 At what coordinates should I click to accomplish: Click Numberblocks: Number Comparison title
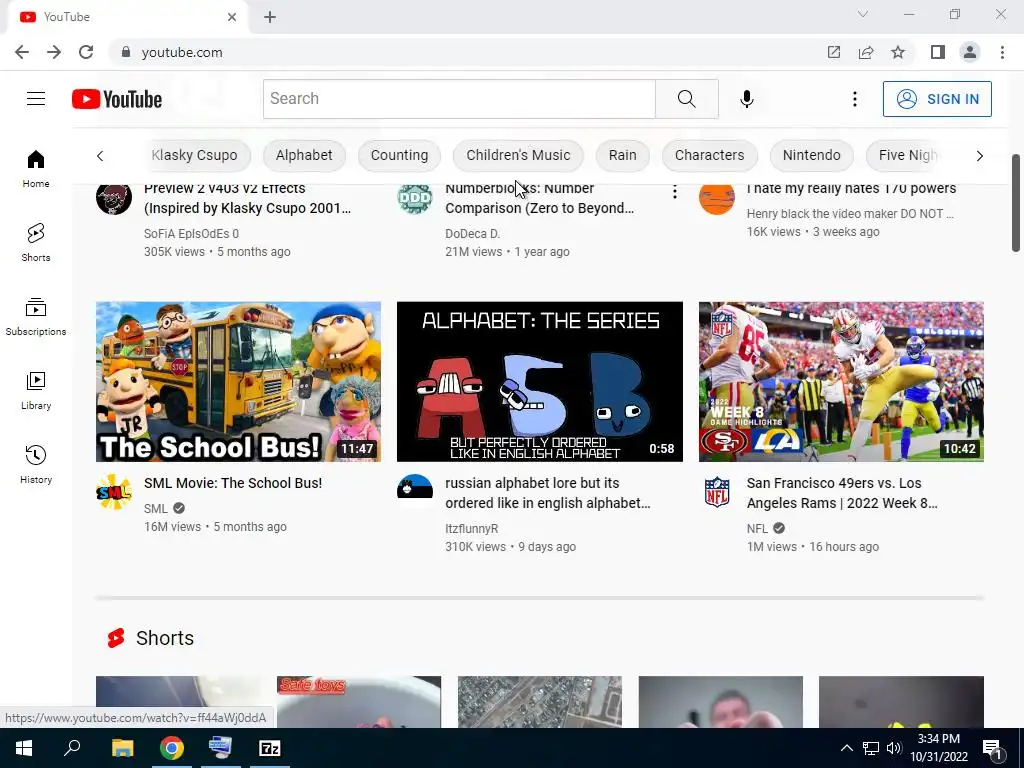click(539, 198)
